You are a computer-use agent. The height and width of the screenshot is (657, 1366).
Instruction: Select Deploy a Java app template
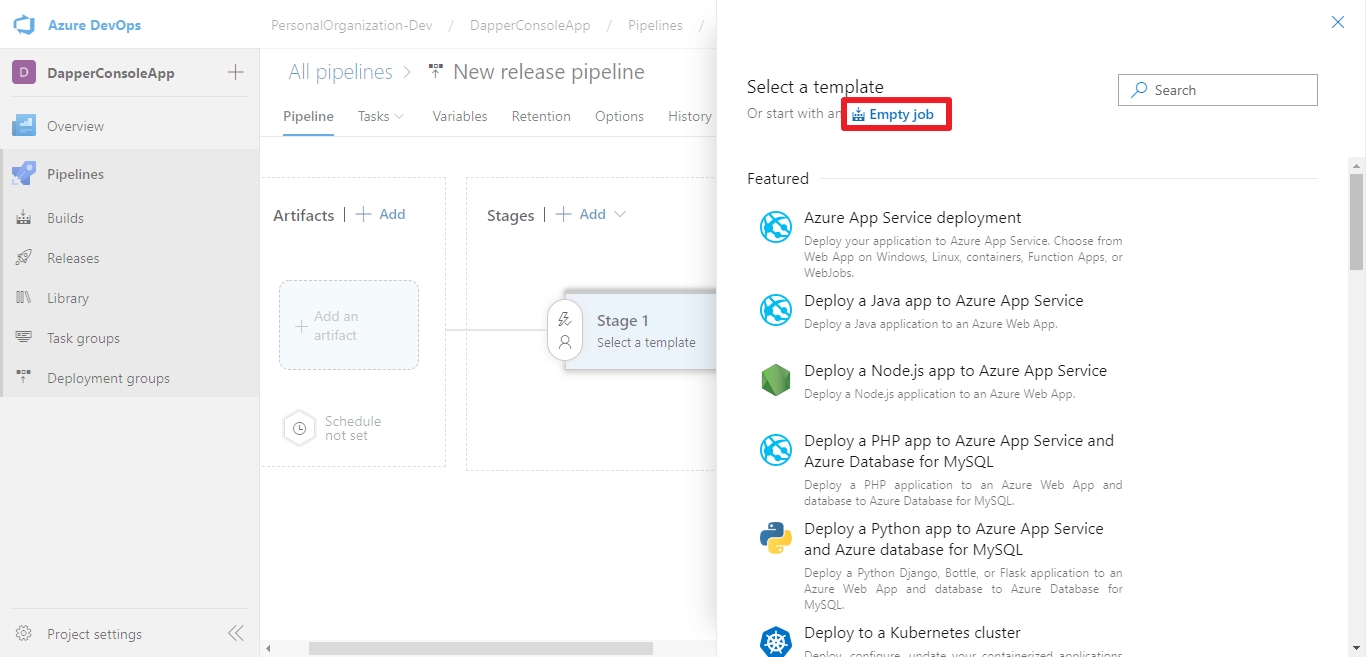941,310
